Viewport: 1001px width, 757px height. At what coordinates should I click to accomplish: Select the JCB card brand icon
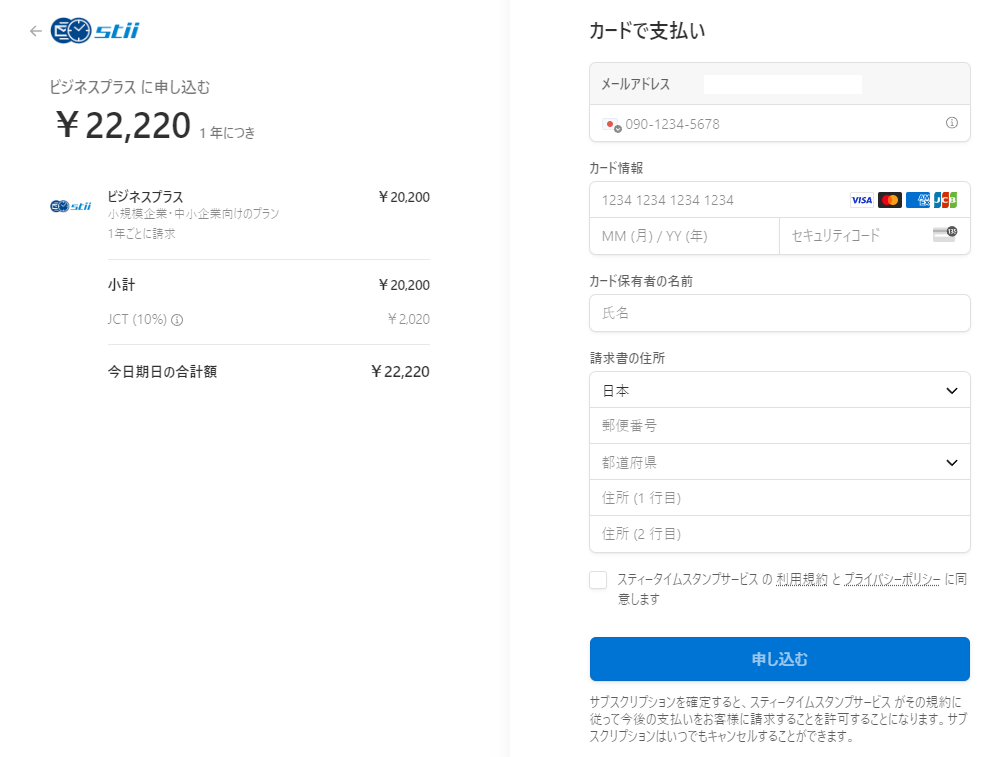point(945,200)
